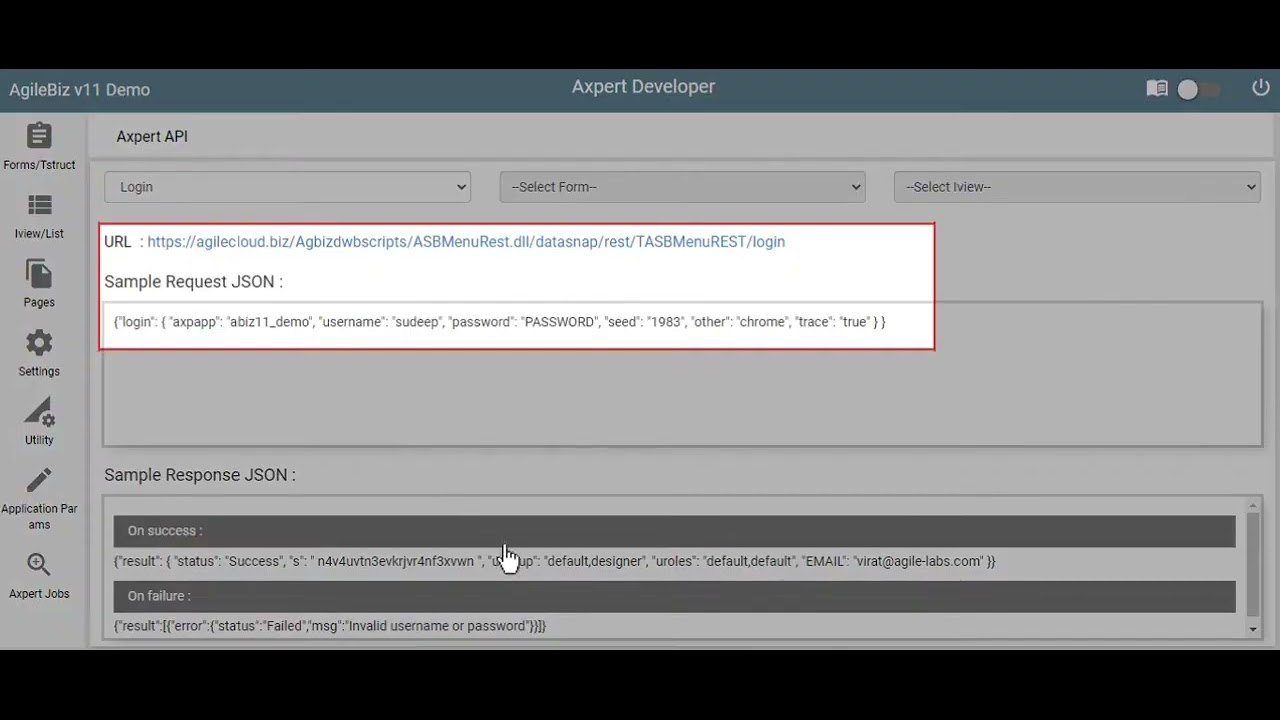
Task: Click the Sample Response JSON label
Action: pyautogui.click(x=200, y=475)
